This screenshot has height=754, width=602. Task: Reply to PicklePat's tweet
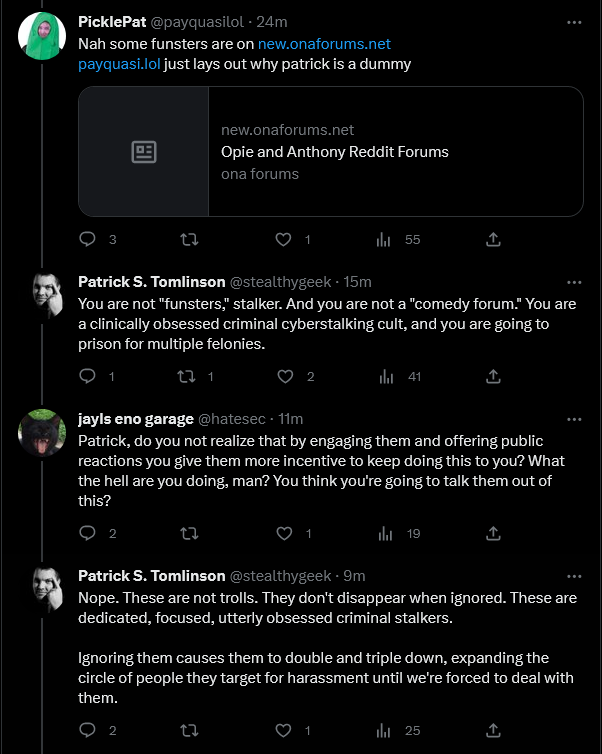tap(87, 240)
